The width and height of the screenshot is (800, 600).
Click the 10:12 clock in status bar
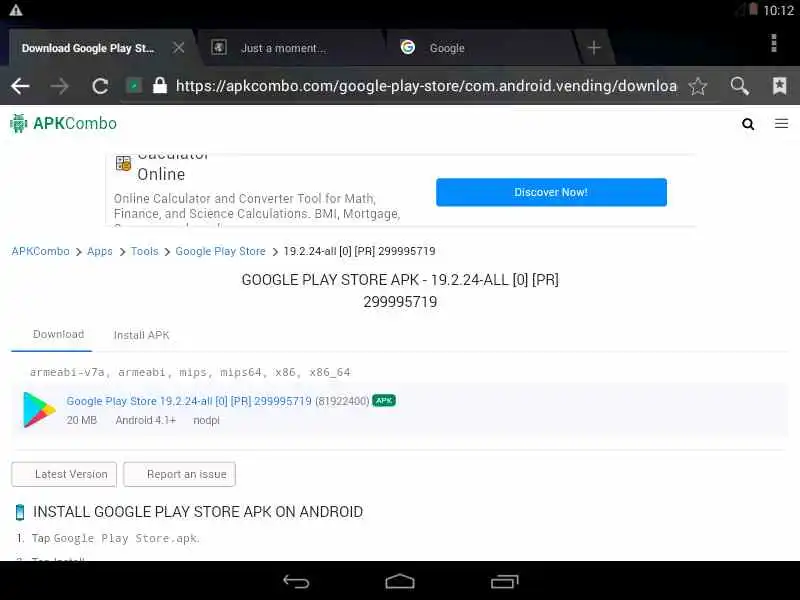click(779, 10)
